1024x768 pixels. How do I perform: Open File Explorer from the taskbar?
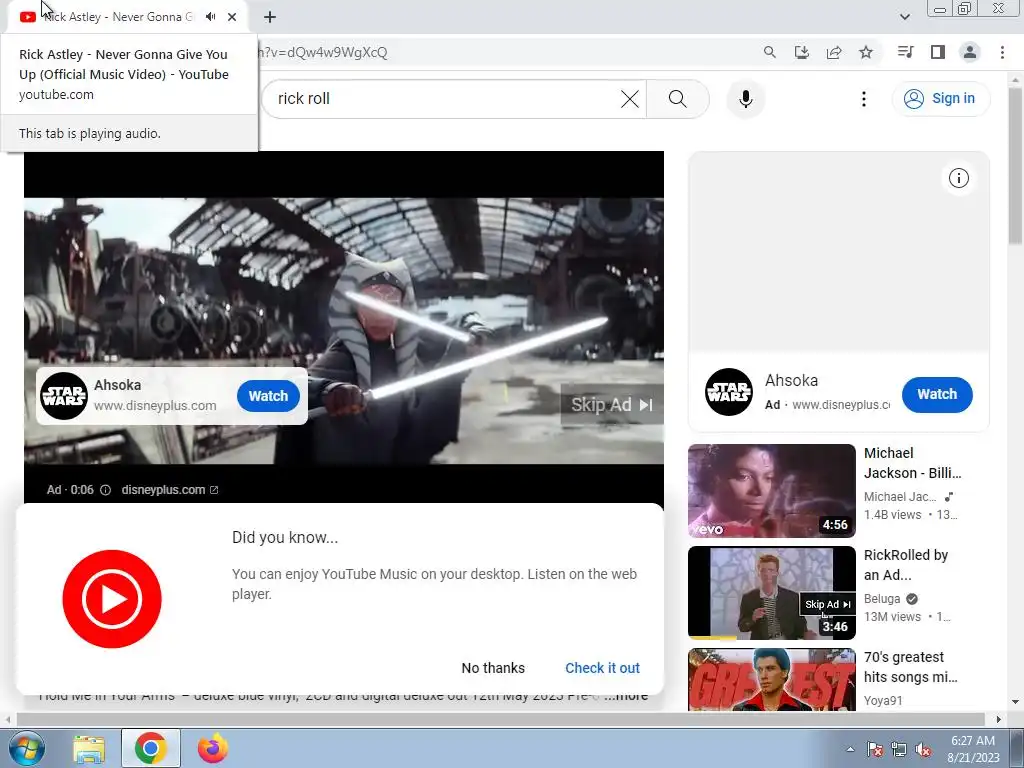(x=88, y=748)
